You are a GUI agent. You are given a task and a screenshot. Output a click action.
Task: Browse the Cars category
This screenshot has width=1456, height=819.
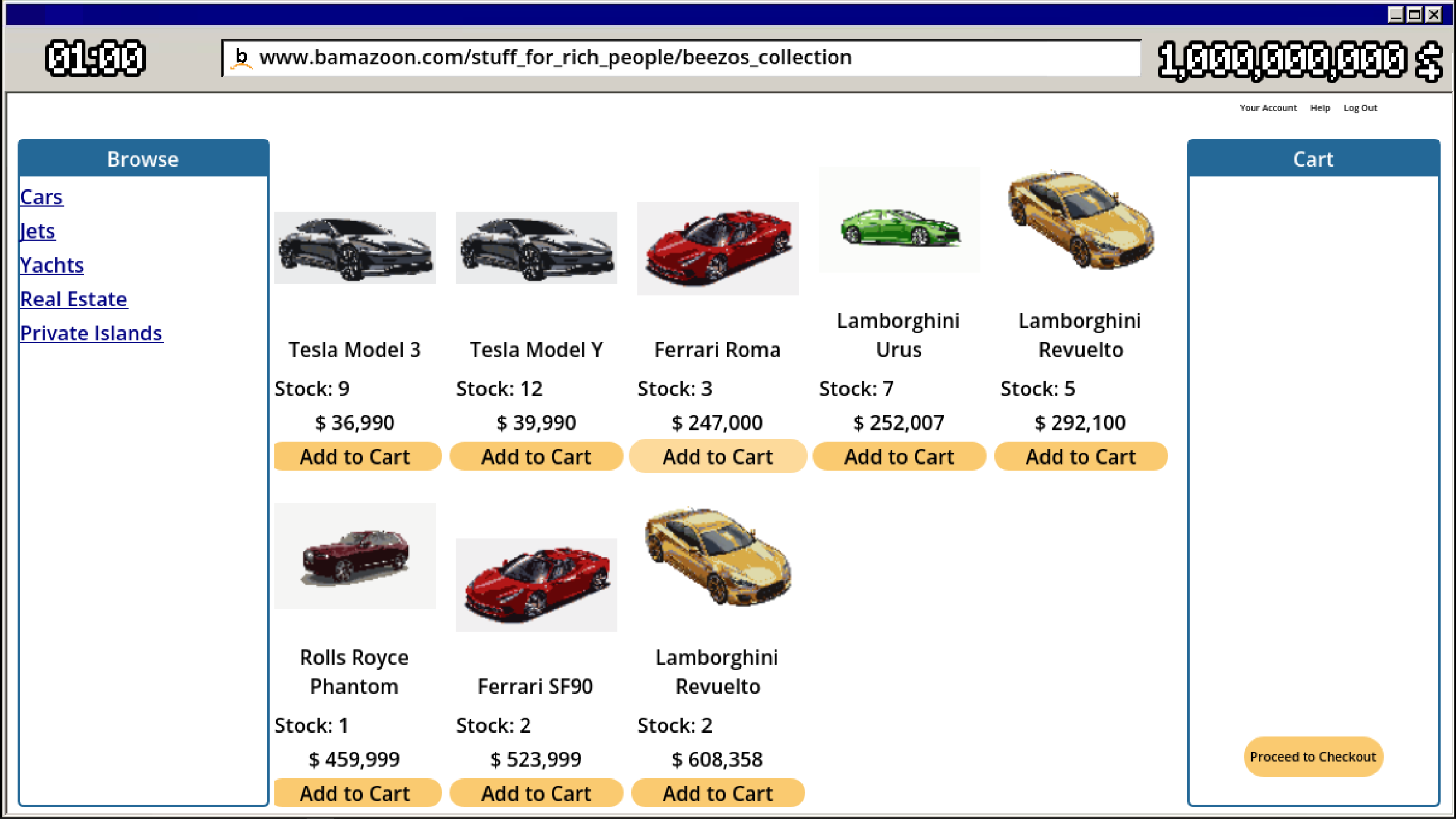42,197
